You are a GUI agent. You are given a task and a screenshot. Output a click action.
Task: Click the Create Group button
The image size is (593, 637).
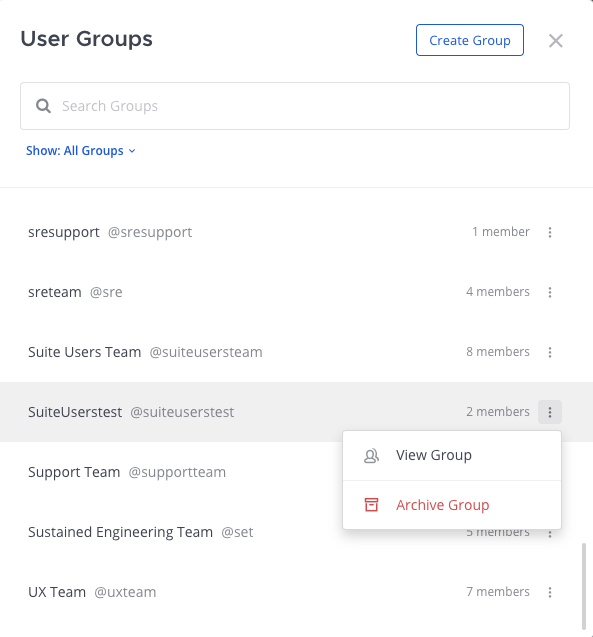click(x=470, y=40)
